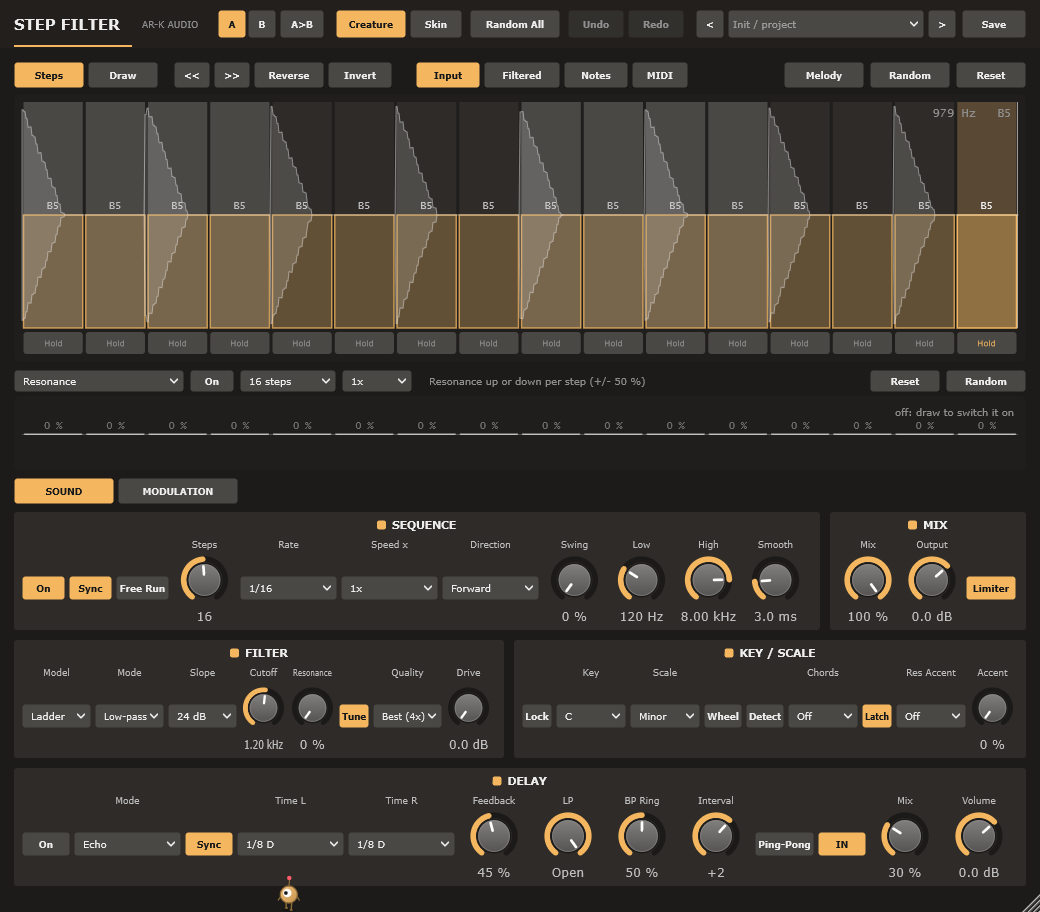The image size is (1040, 912).
Task: Click the Wheel button in Key / Scale
Action: (723, 716)
